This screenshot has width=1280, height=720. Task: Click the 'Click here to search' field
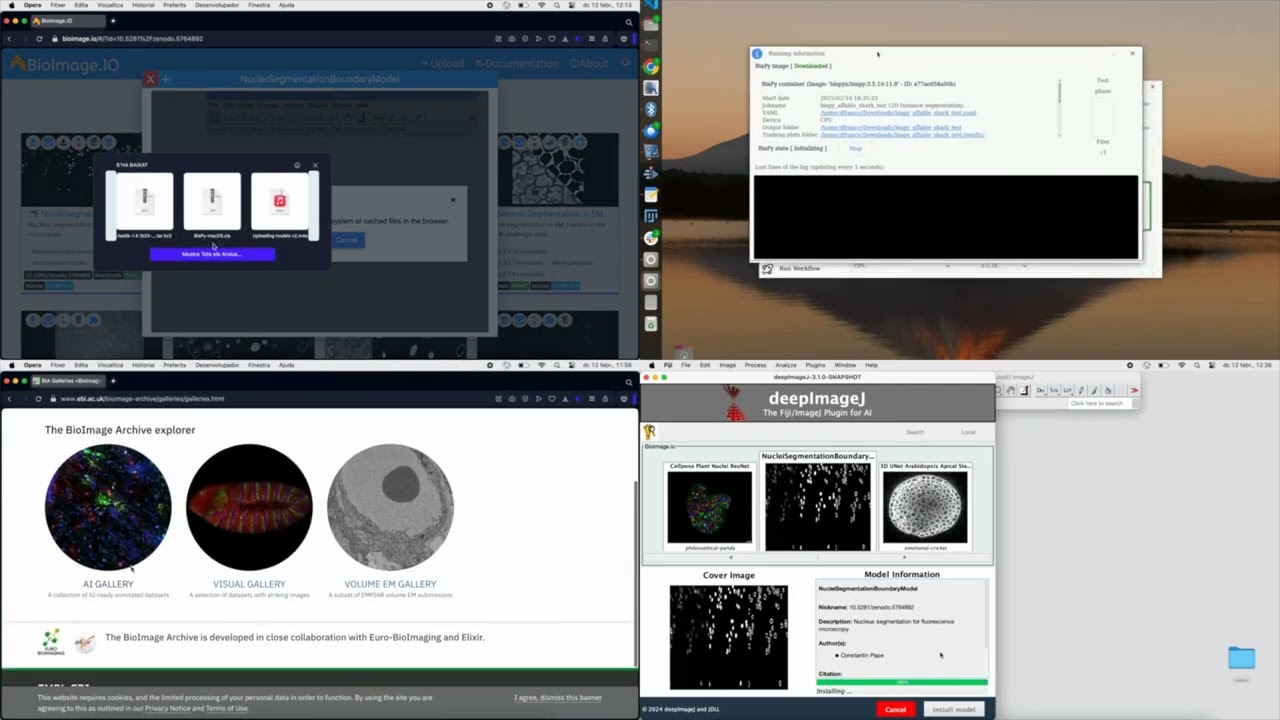pos(1096,403)
